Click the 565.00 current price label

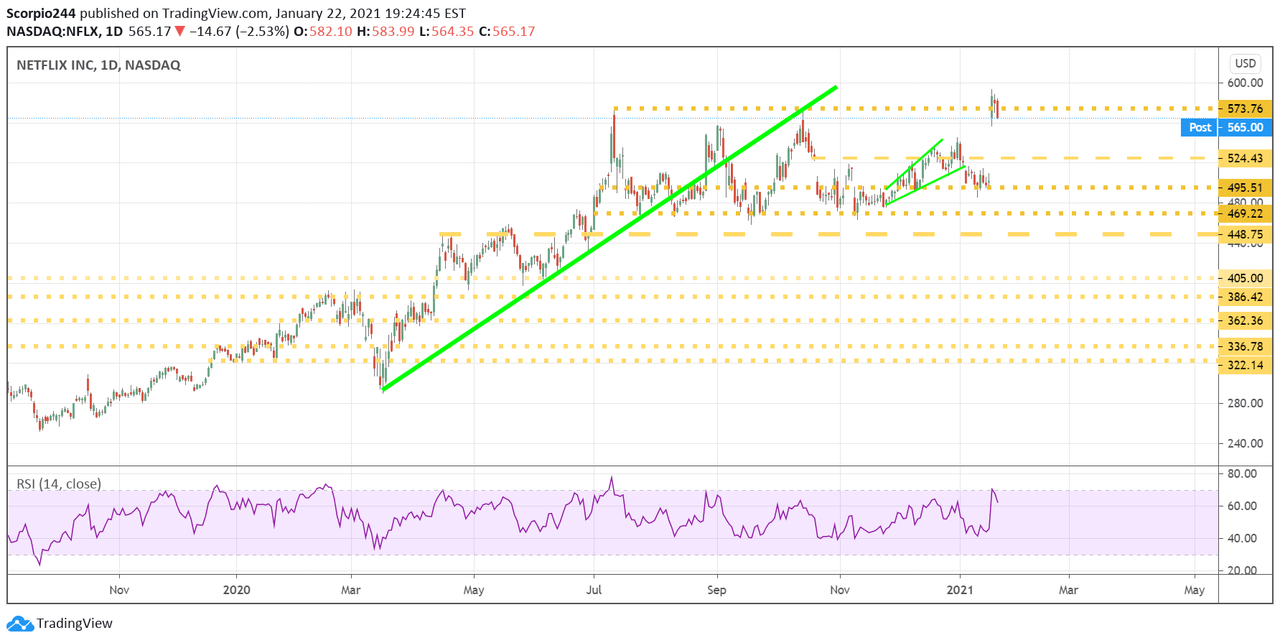tap(1245, 127)
